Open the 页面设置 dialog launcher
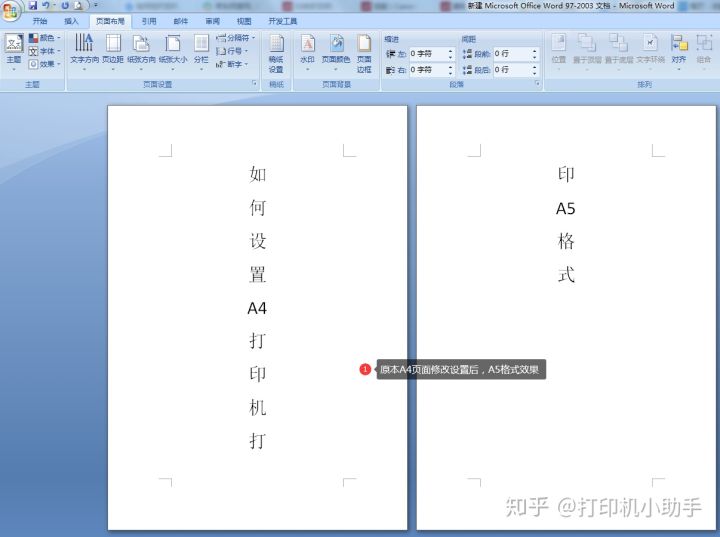This screenshot has width=720, height=537. [254, 84]
